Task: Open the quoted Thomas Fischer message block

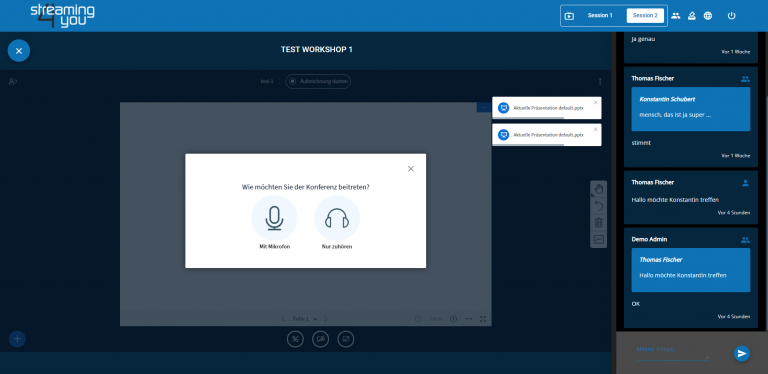Action: click(x=691, y=270)
